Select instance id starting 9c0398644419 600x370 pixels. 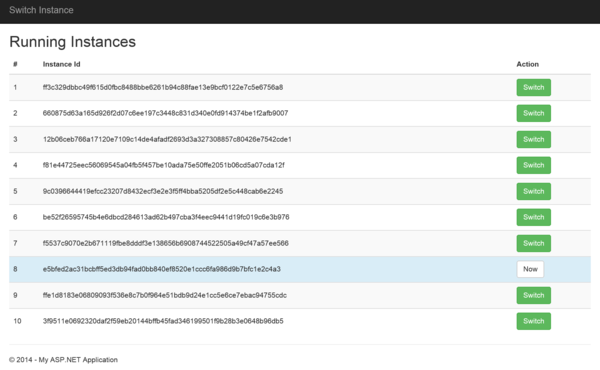click(x=163, y=191)
